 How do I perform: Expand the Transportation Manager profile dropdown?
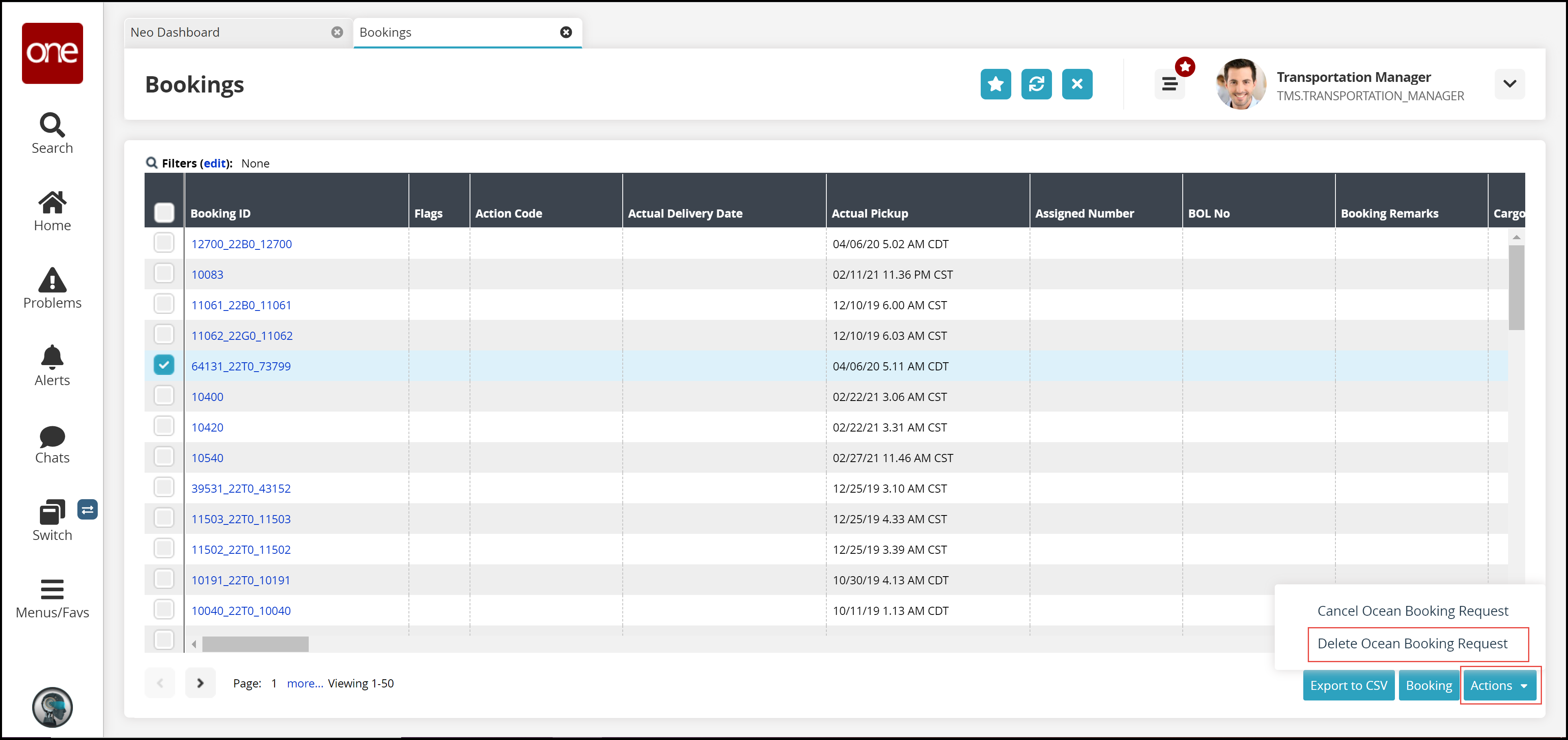(x=1511, y=83)
